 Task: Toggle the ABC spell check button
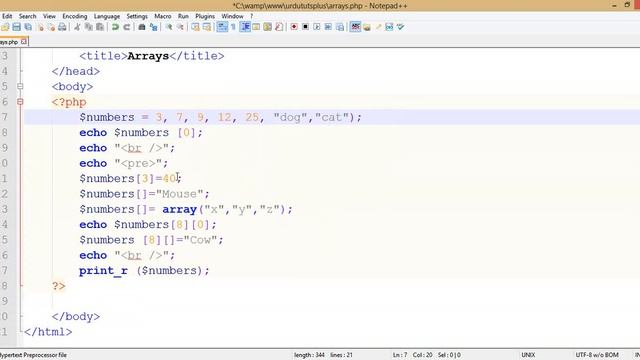pos(356,27)
